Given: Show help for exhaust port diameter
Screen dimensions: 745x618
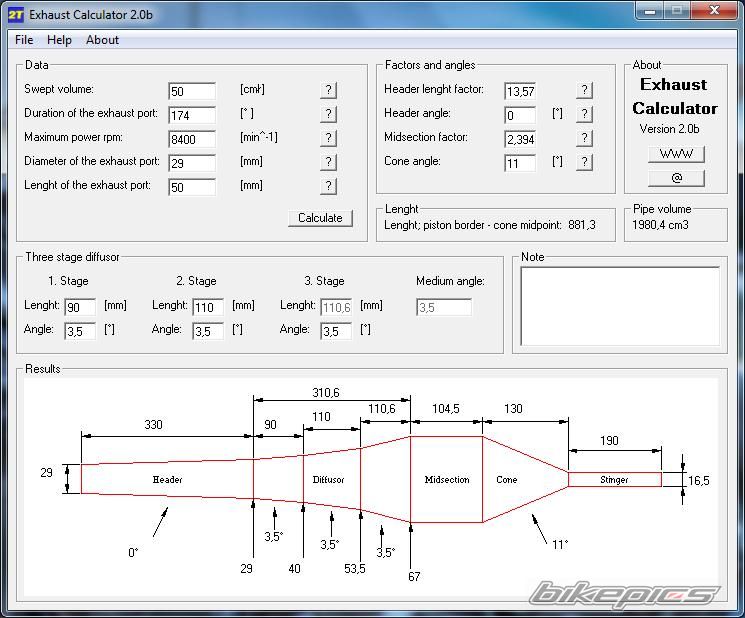Looking at the screenshot, I should point(328,162).
